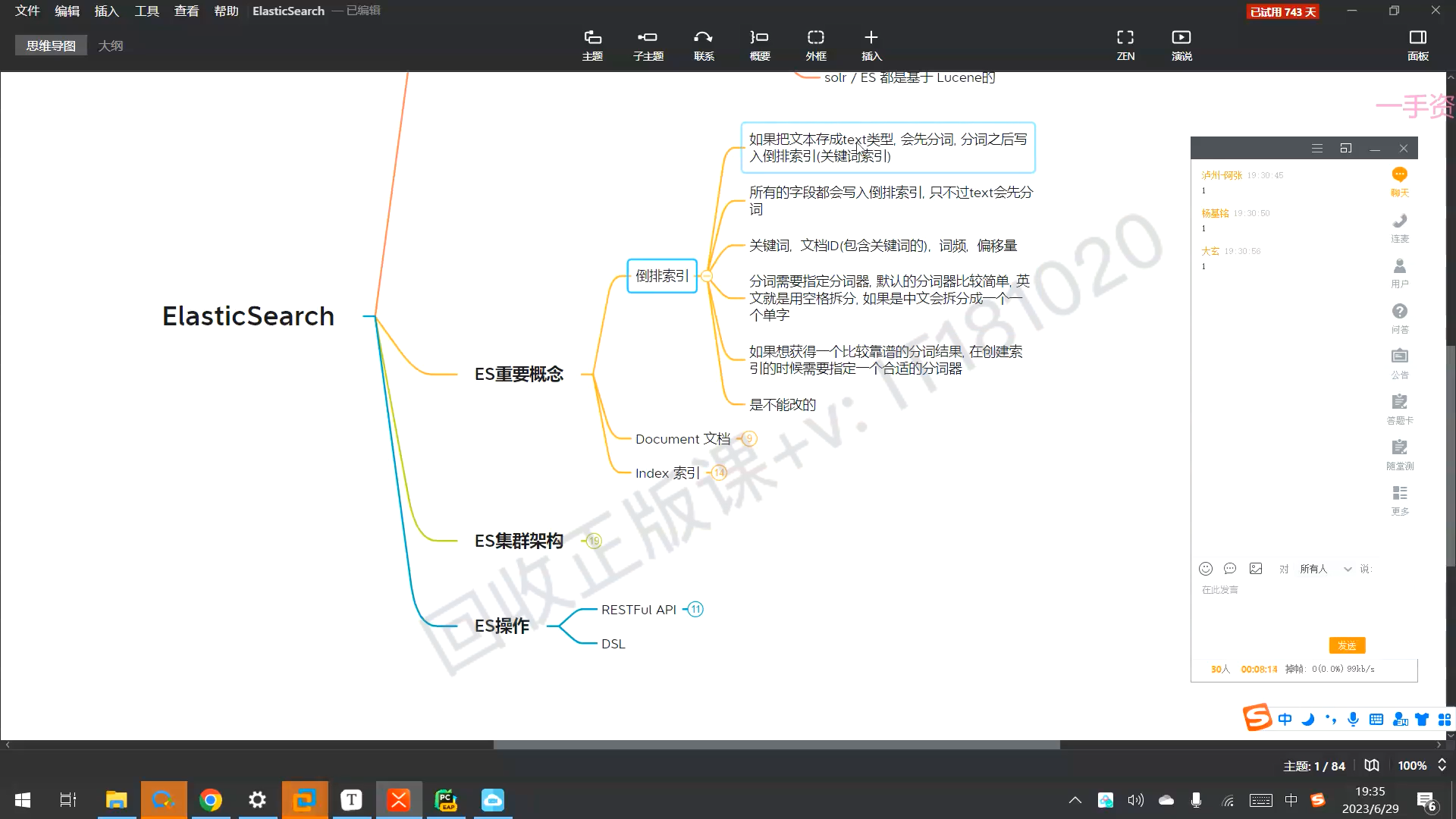The image size is (1456, 819).
Task: Expand the Document 文档 node count badge
Action: click(749, 439)
